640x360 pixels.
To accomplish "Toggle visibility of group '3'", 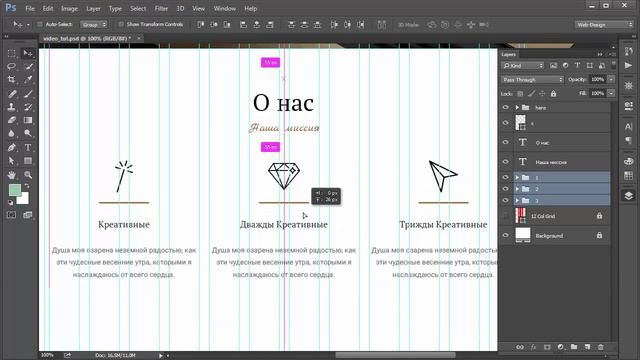I will pos(505,200).
